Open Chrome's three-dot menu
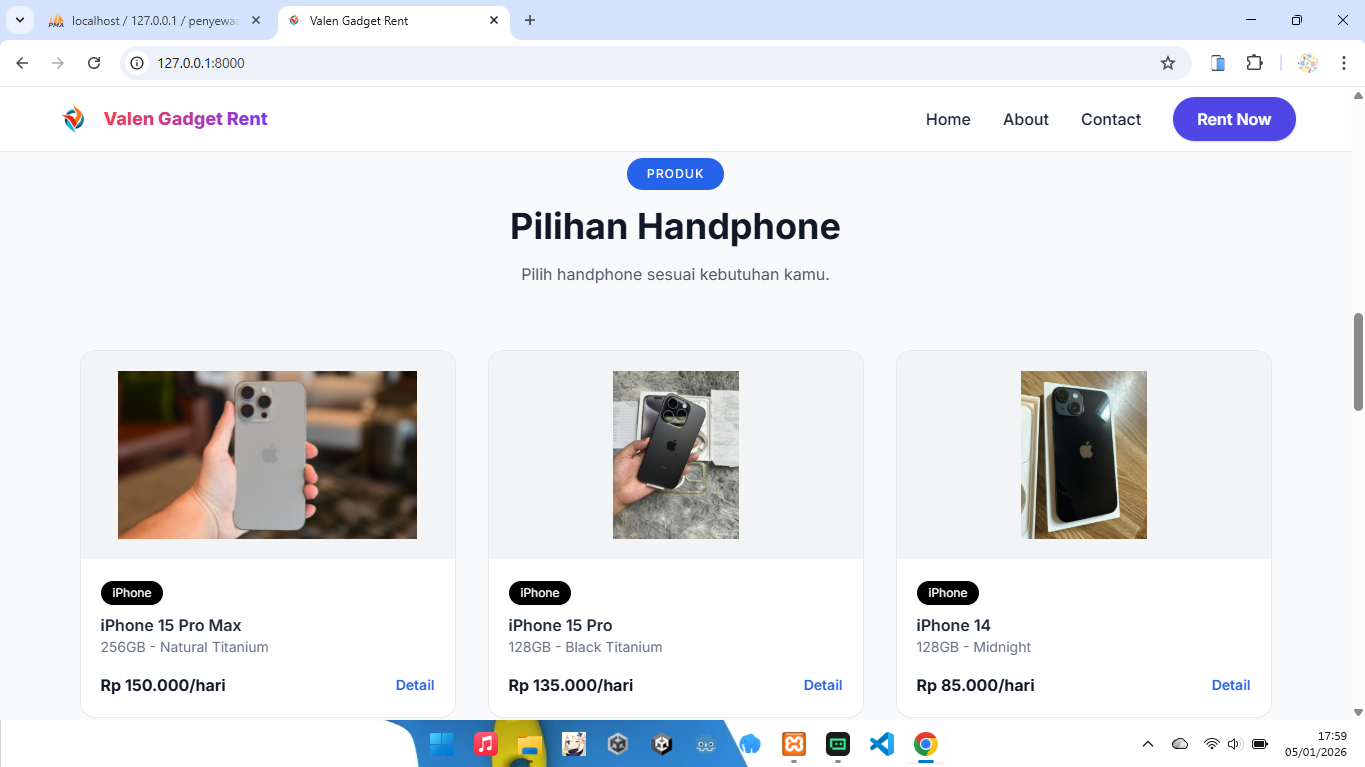The image size is (1365, 767). pyautogui.click(x=1344, y=63)
